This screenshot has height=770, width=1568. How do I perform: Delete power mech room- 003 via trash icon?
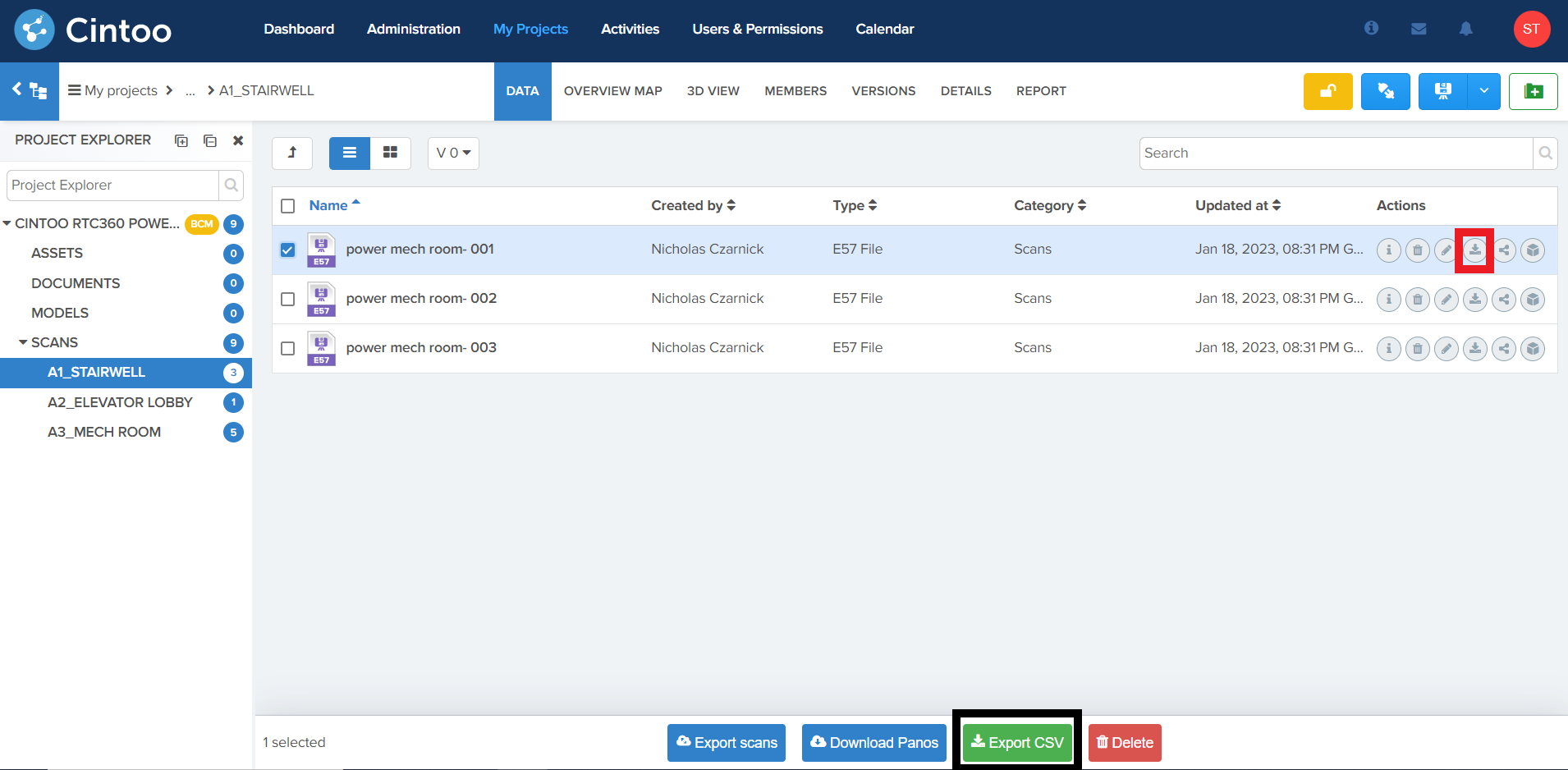click(x=1417, y=348)
